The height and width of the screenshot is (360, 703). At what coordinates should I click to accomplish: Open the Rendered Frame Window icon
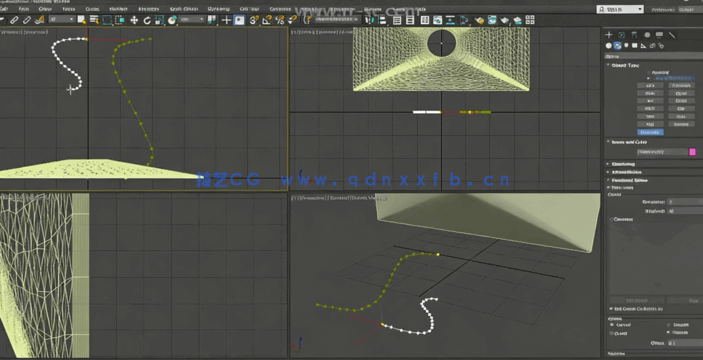pos(492,20)
